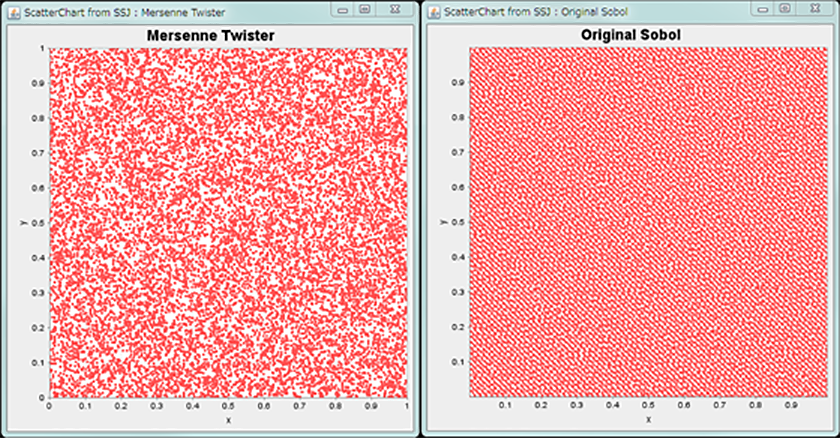Maximize the Original Sobol chart window
This screenshot has height=438, width=840.
tap(786, 9)
